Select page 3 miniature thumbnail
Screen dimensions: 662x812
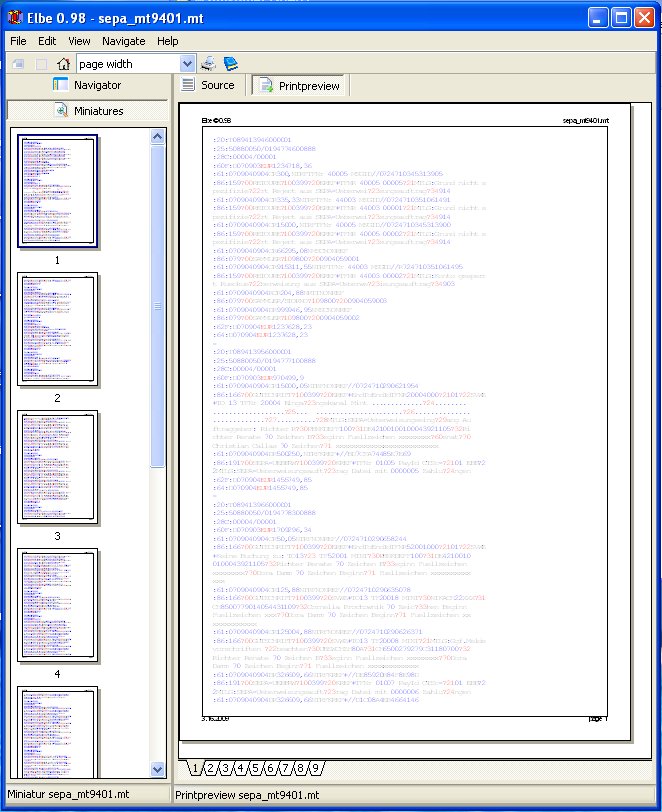[x=57, y=467]
